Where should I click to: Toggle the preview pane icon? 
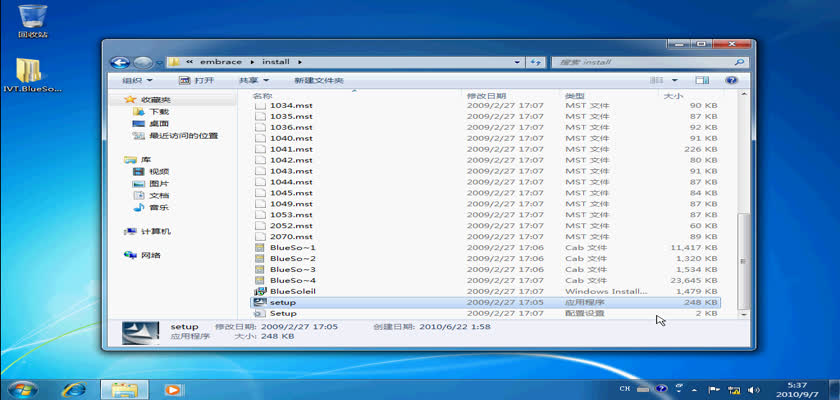[702, 80]
